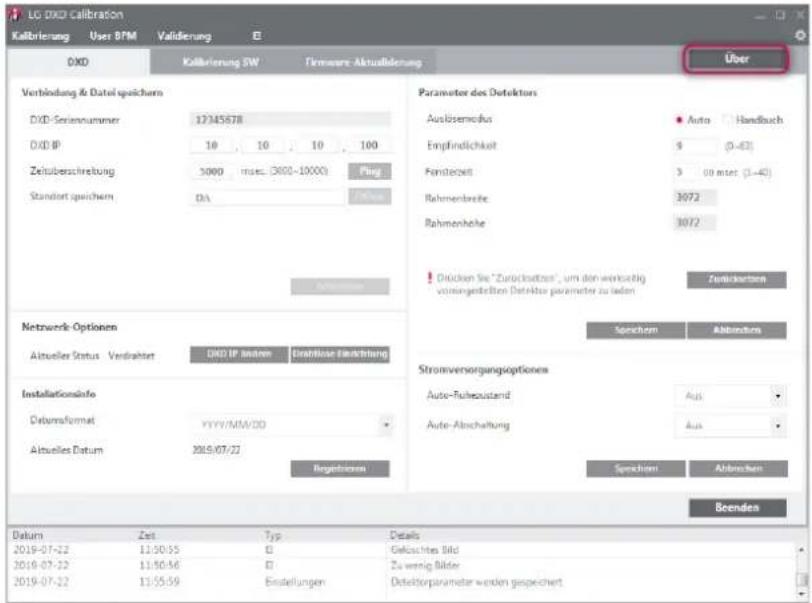Click the Beenden button
812x603 pixels.
[737, 508]
